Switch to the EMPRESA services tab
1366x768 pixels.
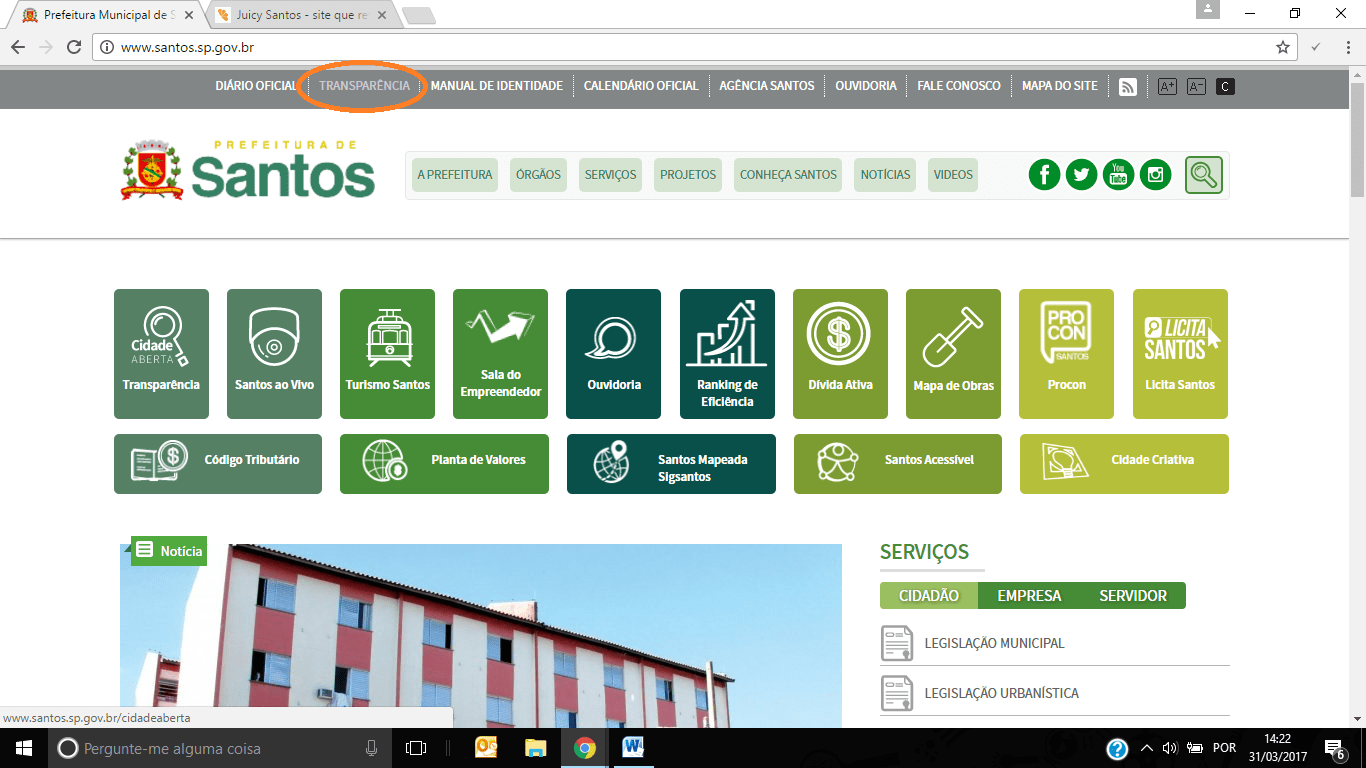click(x=1029, y=596)
